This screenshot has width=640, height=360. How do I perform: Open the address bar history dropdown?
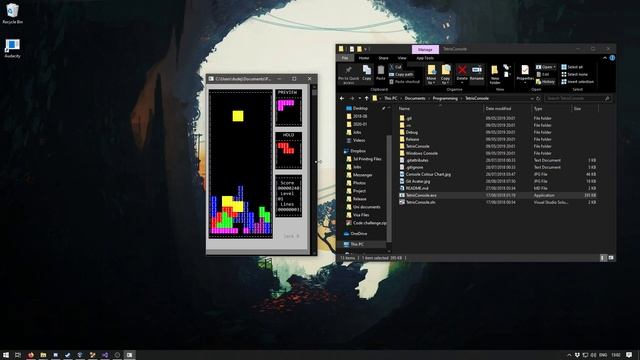532,98
